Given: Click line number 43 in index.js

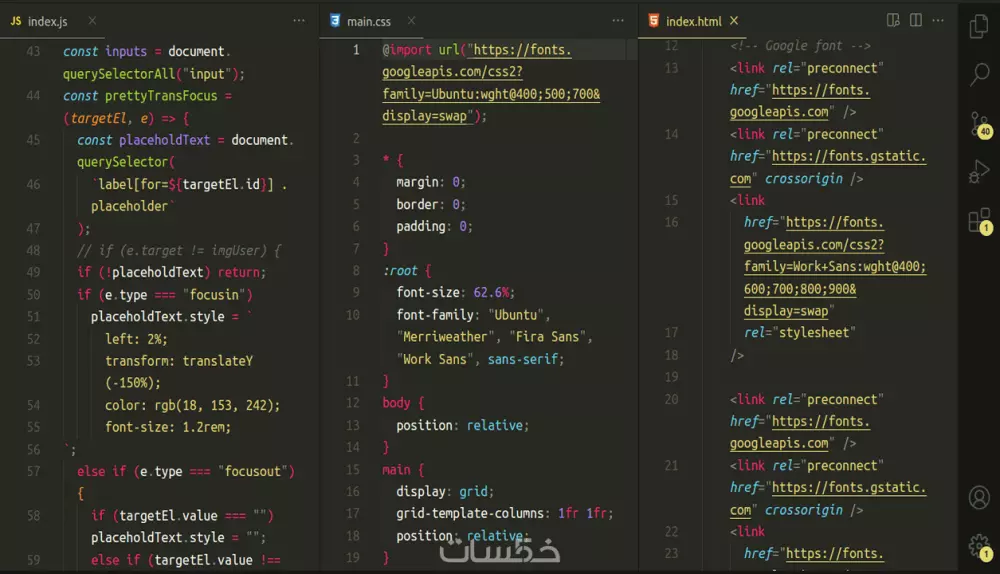Looking at the screenshot, I should (33, 51).
